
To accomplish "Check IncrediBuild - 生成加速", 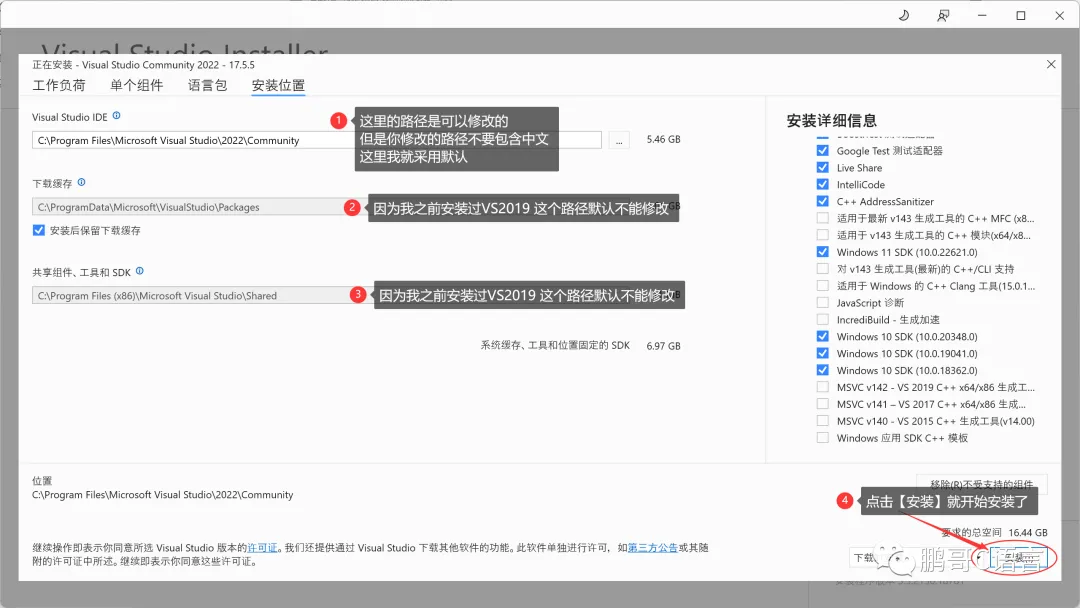I will coord(822,319).
